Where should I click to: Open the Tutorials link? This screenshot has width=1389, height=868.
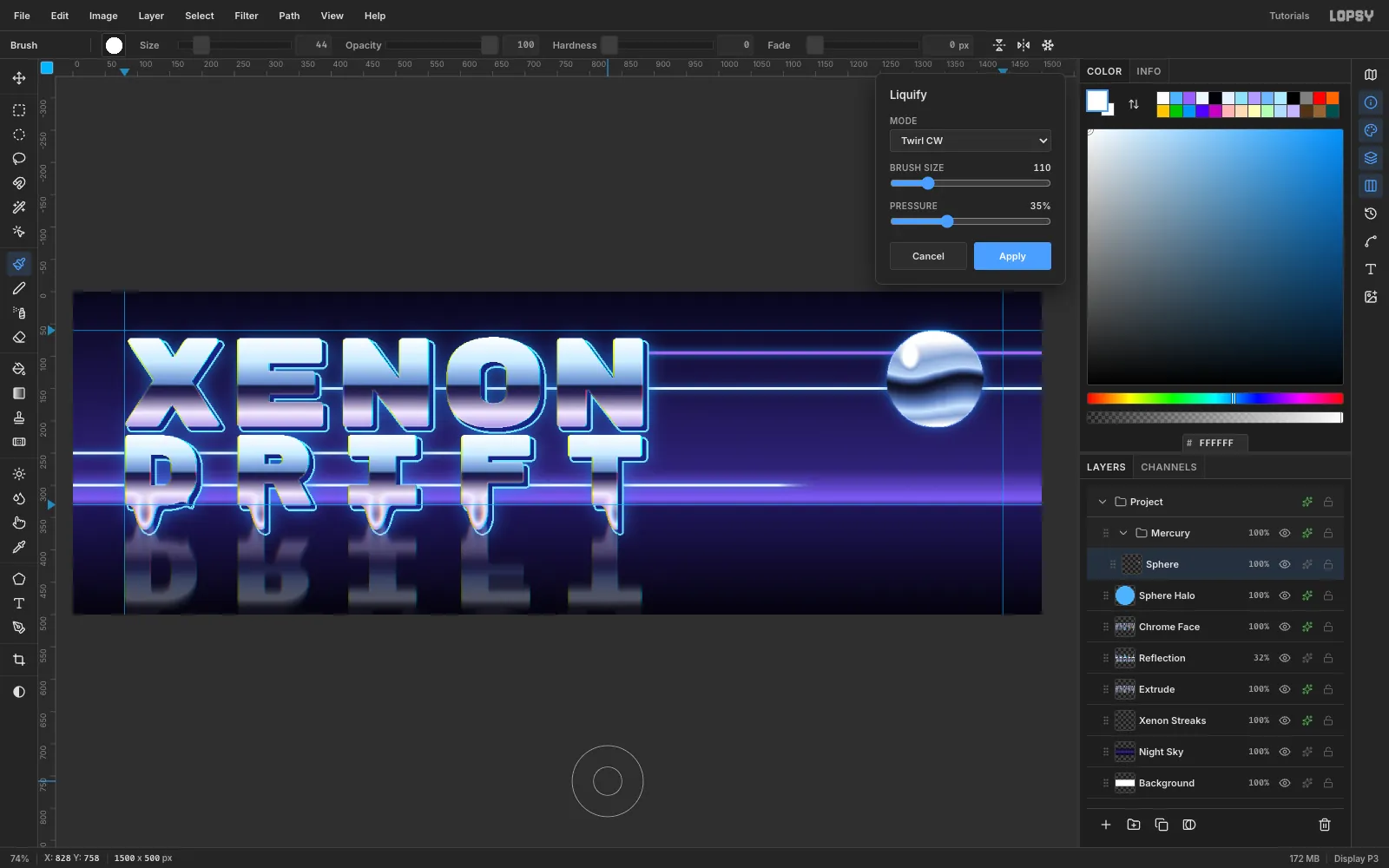1289,16
